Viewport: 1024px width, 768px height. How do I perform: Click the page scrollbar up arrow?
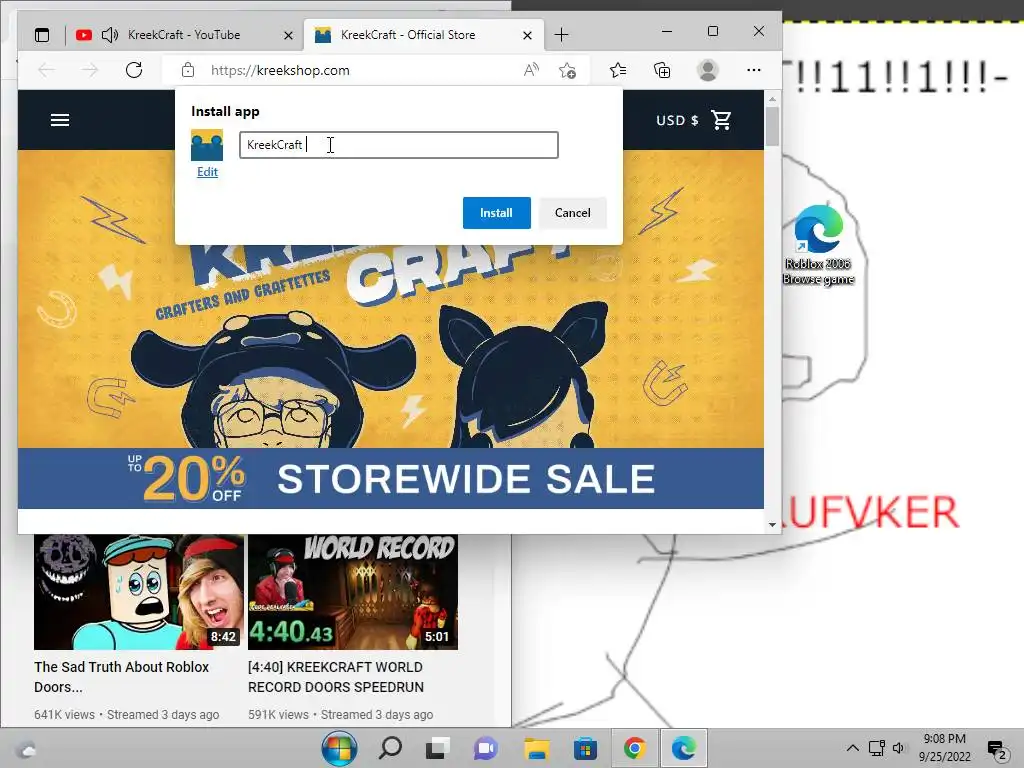click(x=773, y=99)
